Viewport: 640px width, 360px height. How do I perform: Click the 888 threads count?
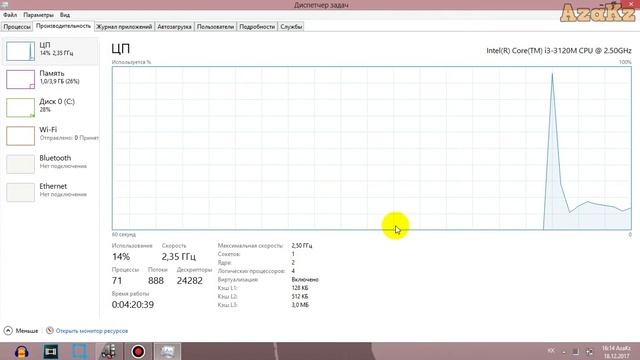[156, 281]
